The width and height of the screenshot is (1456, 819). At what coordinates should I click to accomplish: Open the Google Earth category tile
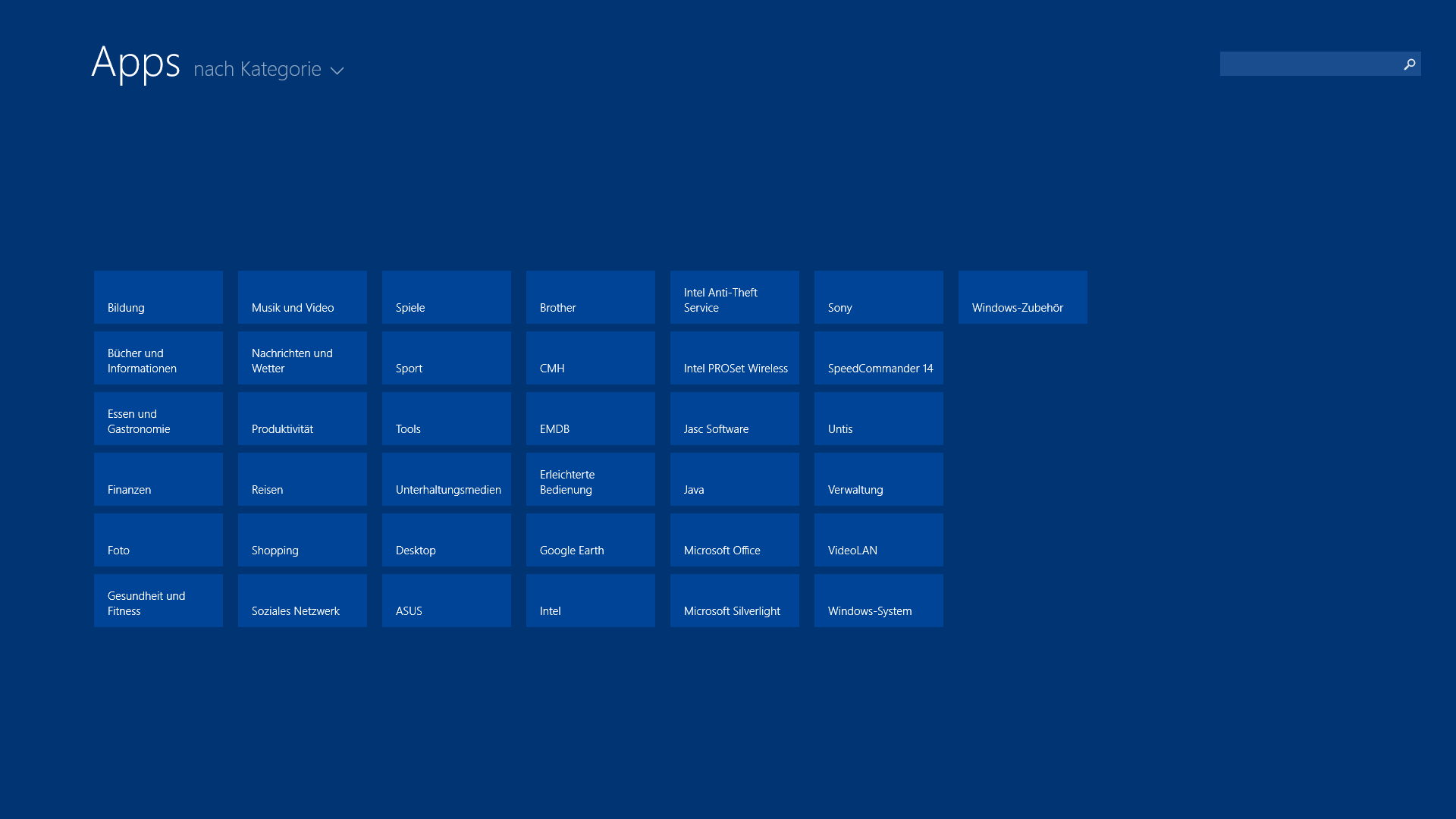tap(590, 540)
